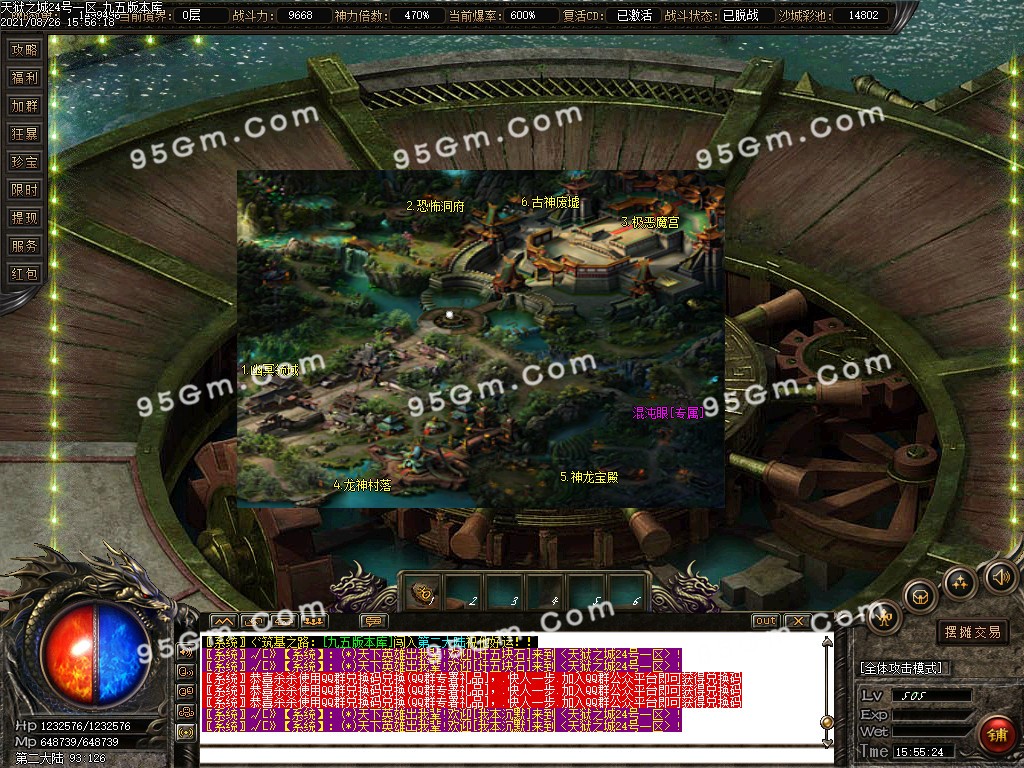The width and height of the screenshot is (1024, 768).
Task: Toggle the guild chat channel icon
Action: pyautogui.click(x=186, y=712)
